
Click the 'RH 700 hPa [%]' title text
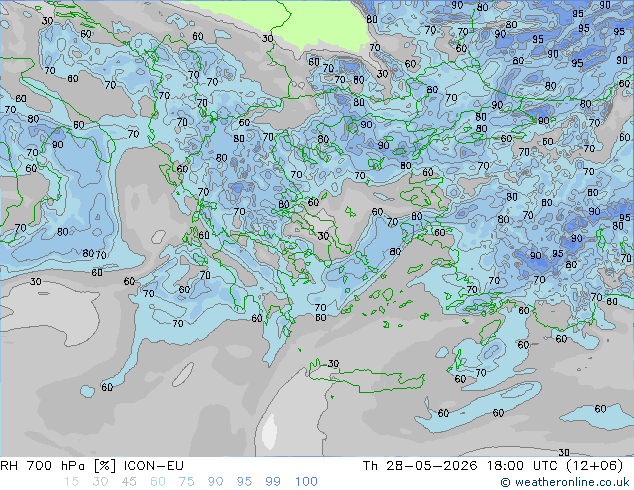point(58,466)
